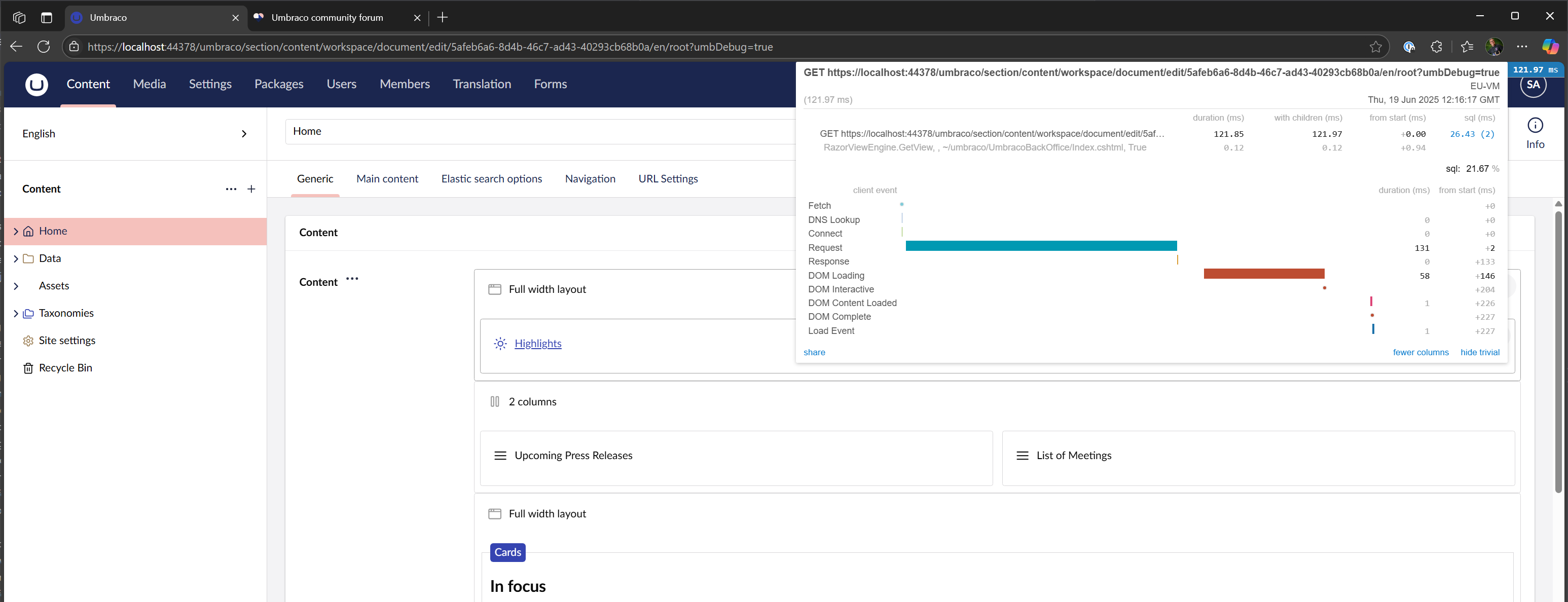Click the Site settings gear icon
Image resolution: width=1568 pixels, height=602 pixels.
28,341
